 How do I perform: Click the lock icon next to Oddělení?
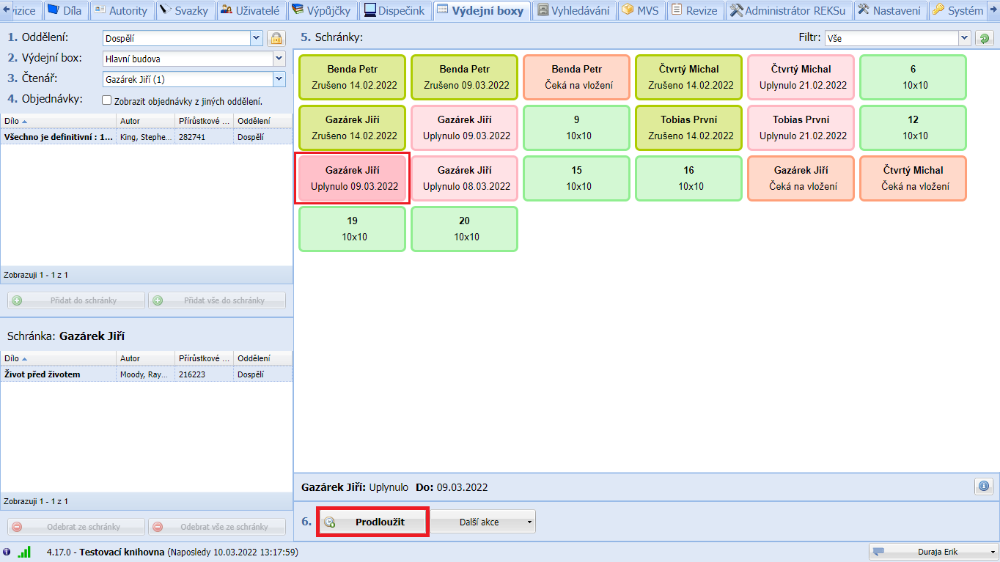click(x=276, y=38)
